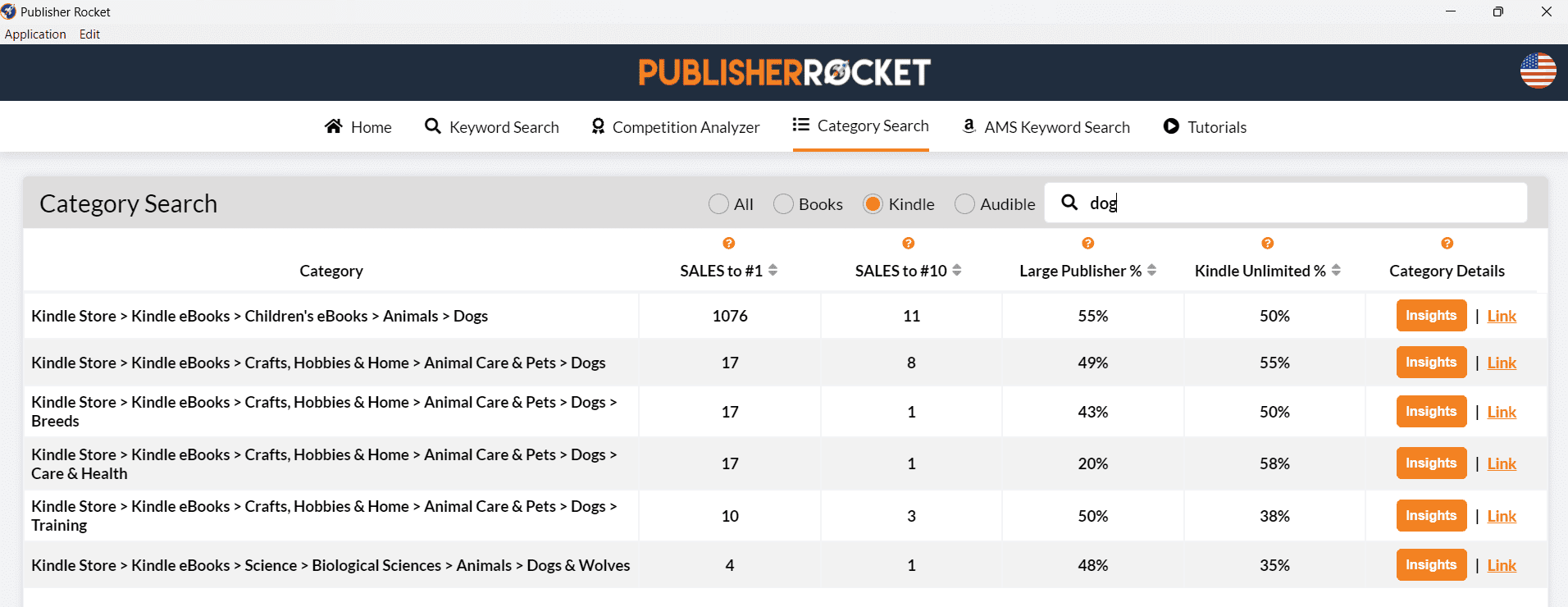Open Link for Dogs > Care & Health row
The image size is (1568, 607).
pyautogui.click(x=1502, y=463)
